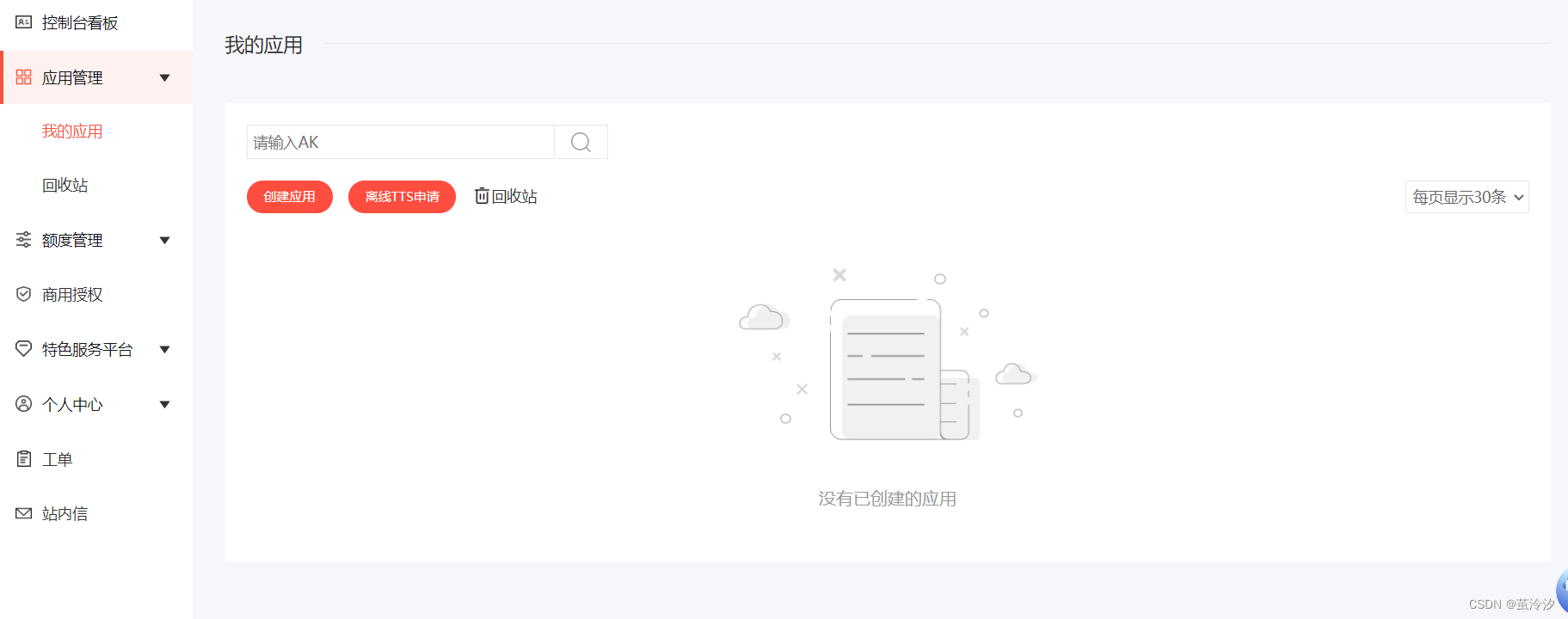This screenshot has height=619, width=1568.
Task: Click the trash icon beside 回收站
Action: (x=482, y=196)
